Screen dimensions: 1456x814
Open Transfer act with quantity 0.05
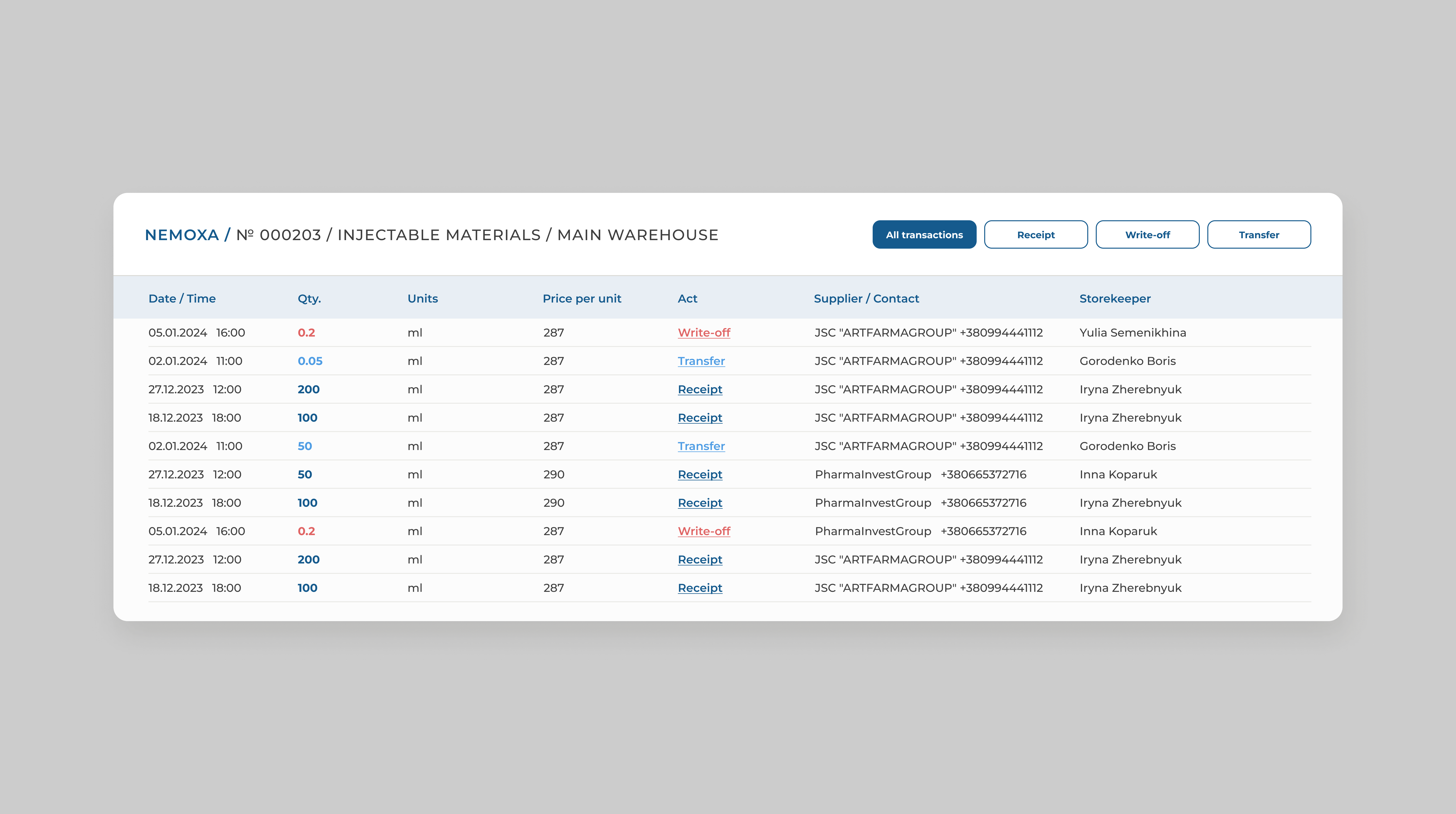point(701,361)
